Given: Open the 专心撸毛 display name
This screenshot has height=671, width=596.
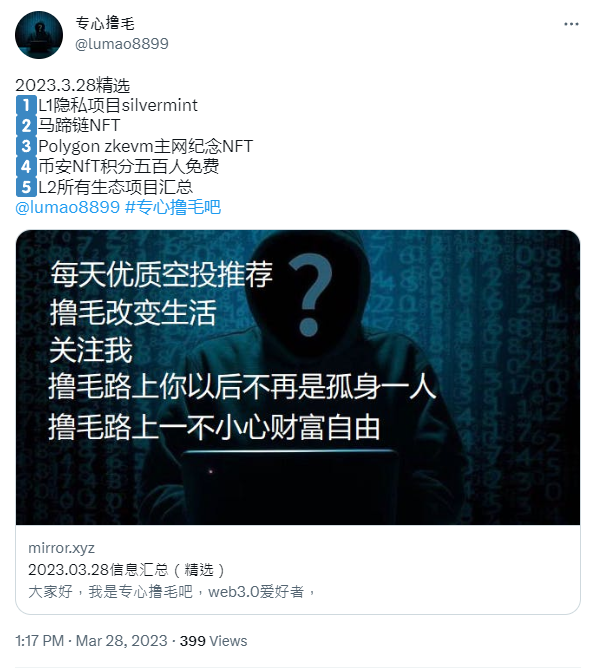Looking at the screenshot, I should [x=105, y=24].
